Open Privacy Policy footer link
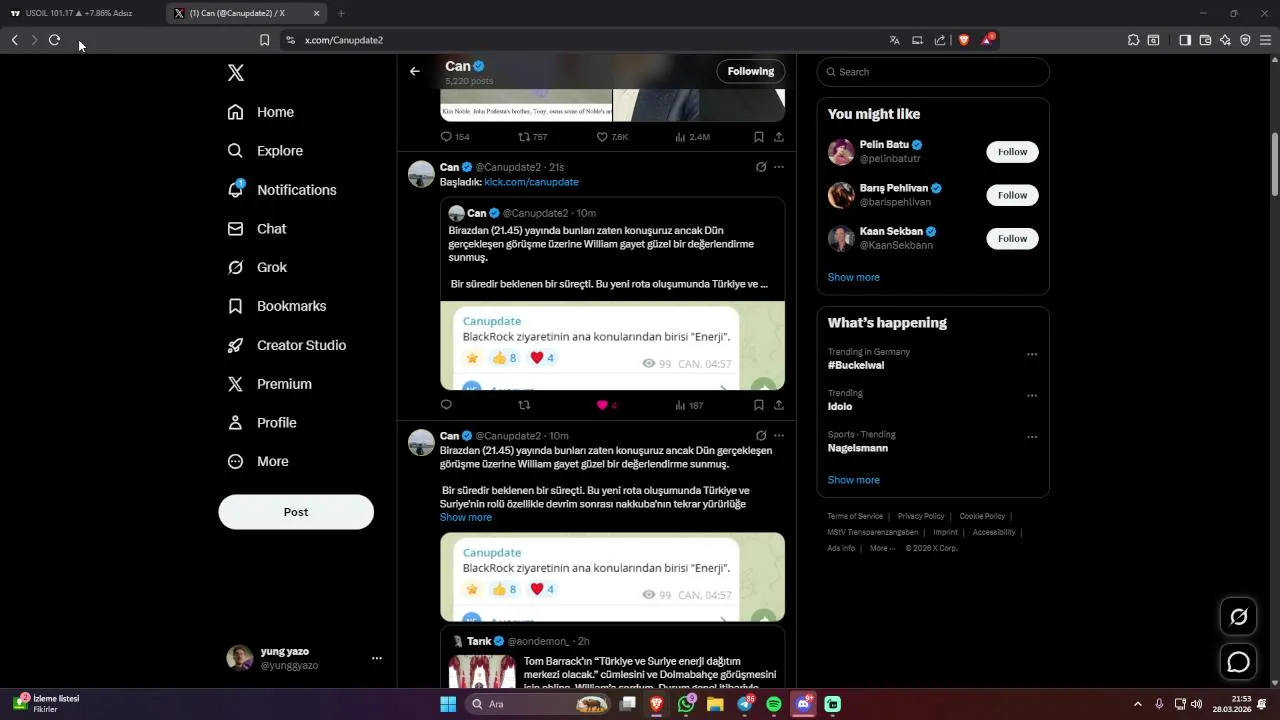 921,516
